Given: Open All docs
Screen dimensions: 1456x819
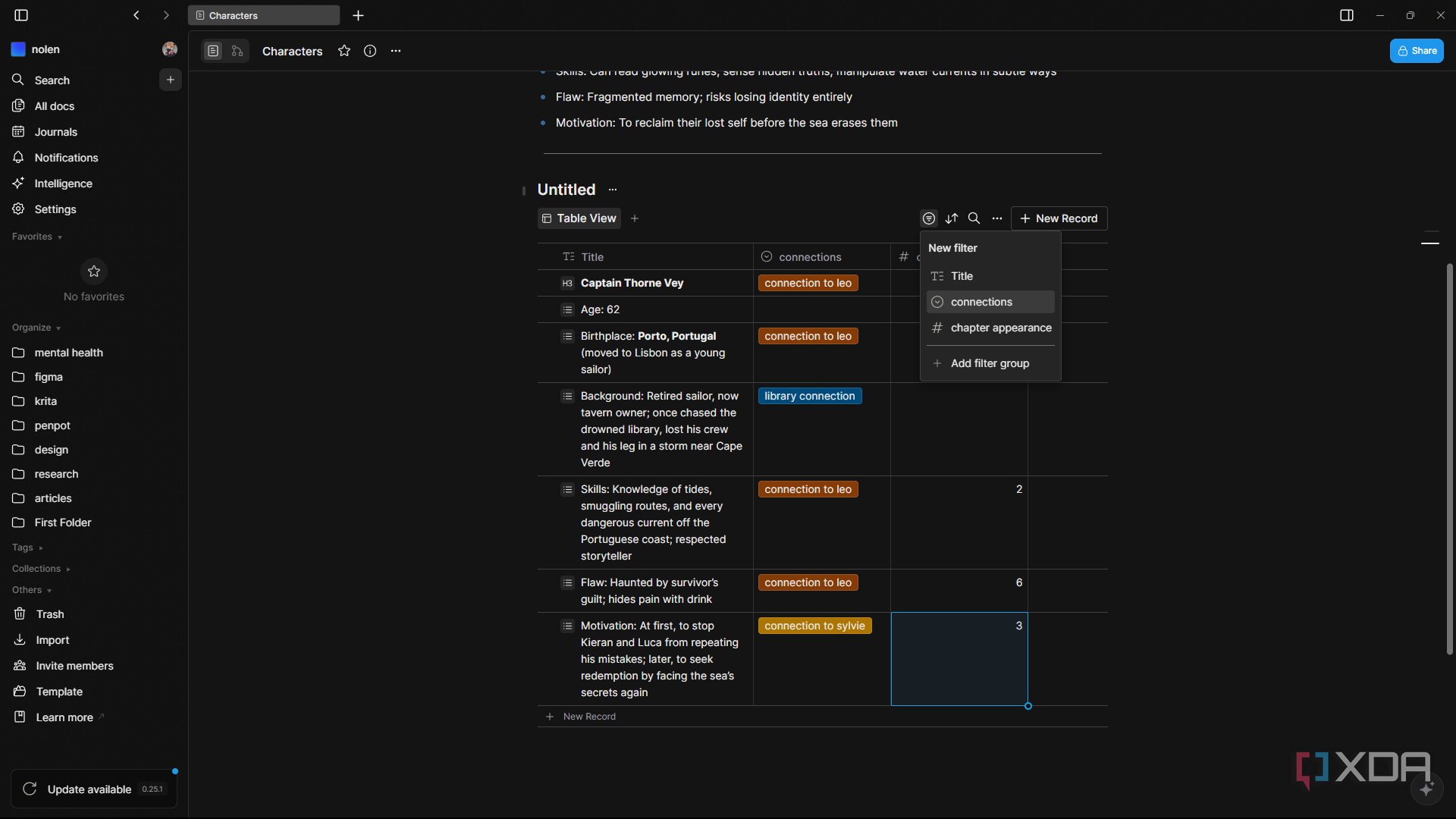Looking at the screenshot, I should click(94, 106).
